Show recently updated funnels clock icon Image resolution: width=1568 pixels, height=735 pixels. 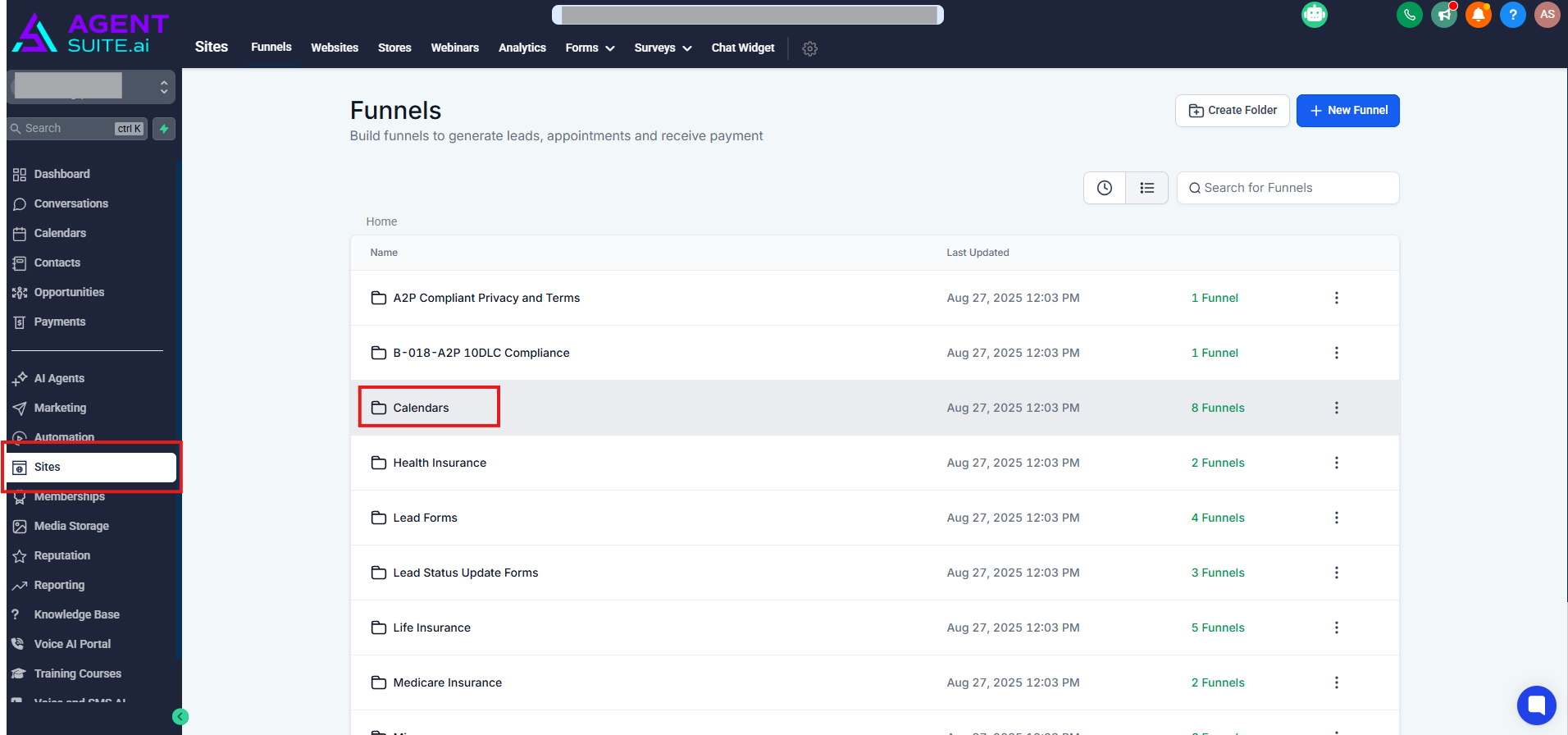tap(1105, 188)
